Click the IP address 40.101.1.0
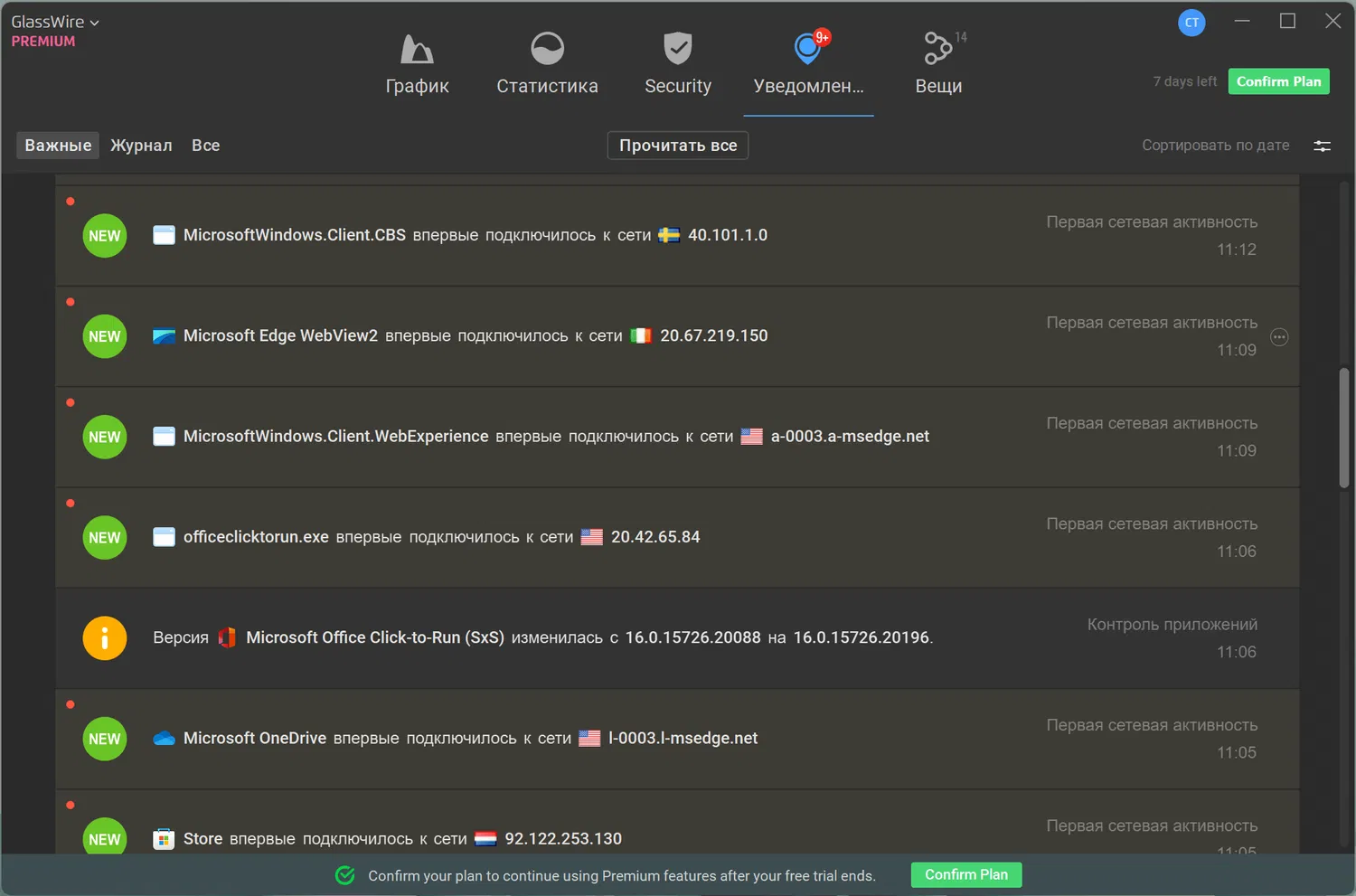 pyautogui.click(x=728, y=235)
